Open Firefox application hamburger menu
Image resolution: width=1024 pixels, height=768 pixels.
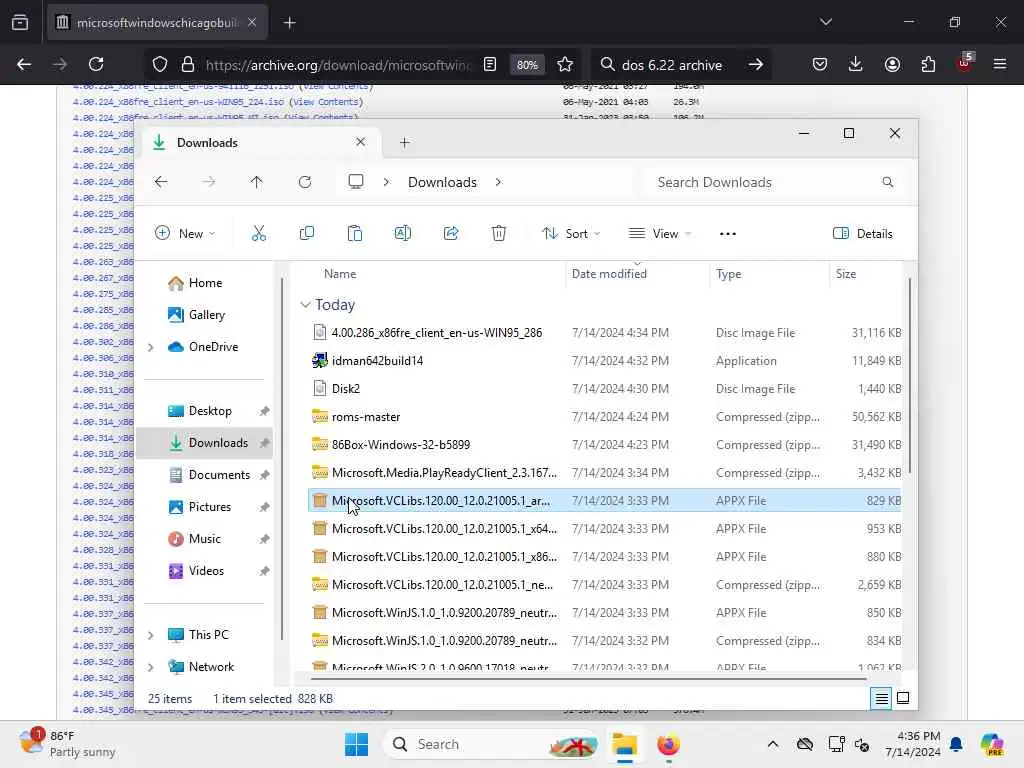pos(1000,64)
